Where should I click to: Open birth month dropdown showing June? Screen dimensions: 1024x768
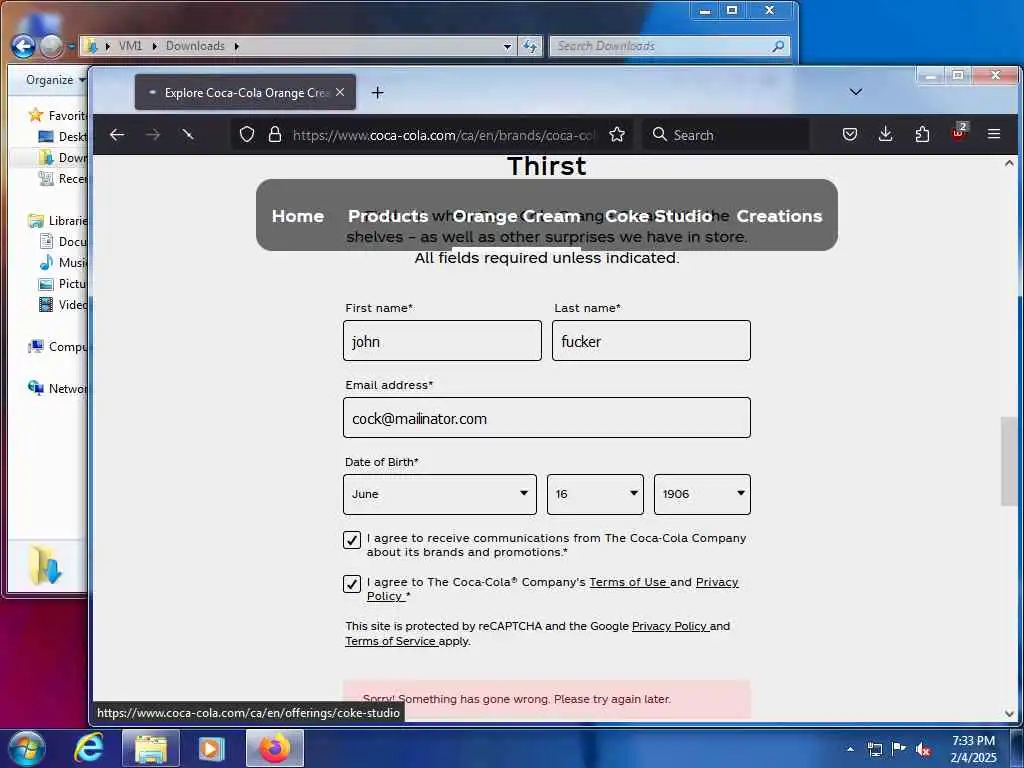coord(440,494)
